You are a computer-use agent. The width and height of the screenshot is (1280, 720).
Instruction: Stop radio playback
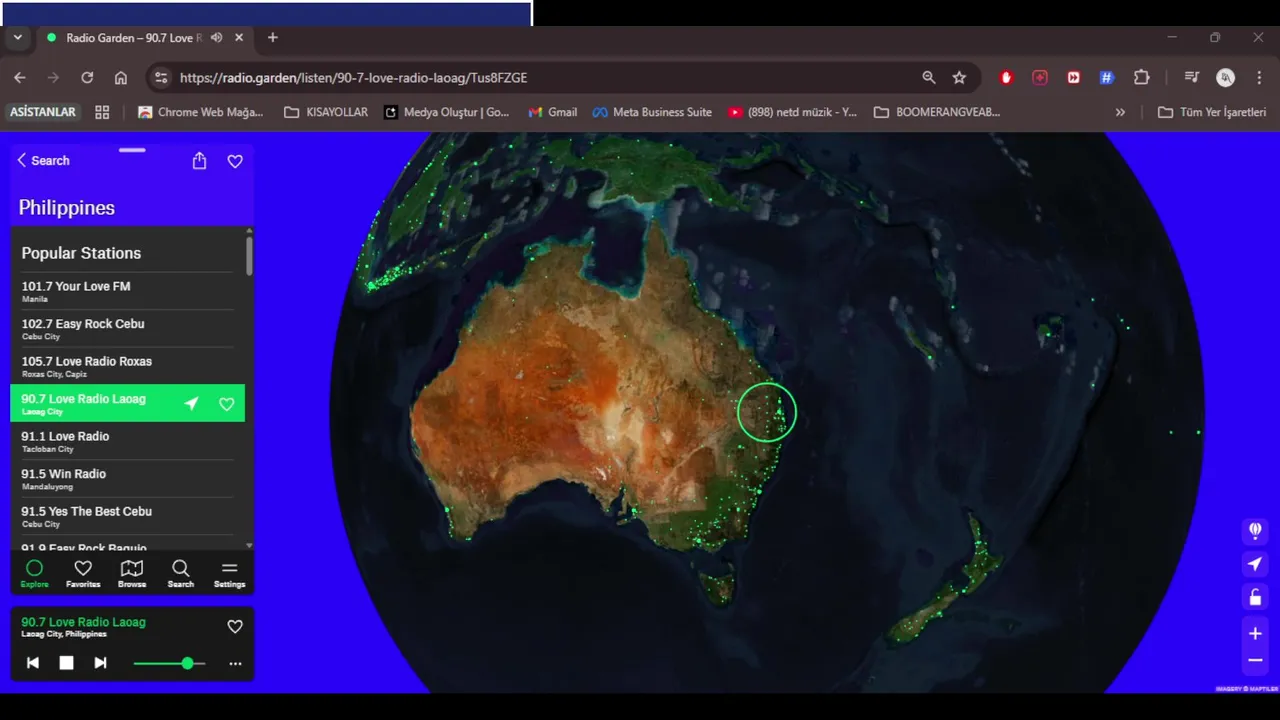(66, 663)
